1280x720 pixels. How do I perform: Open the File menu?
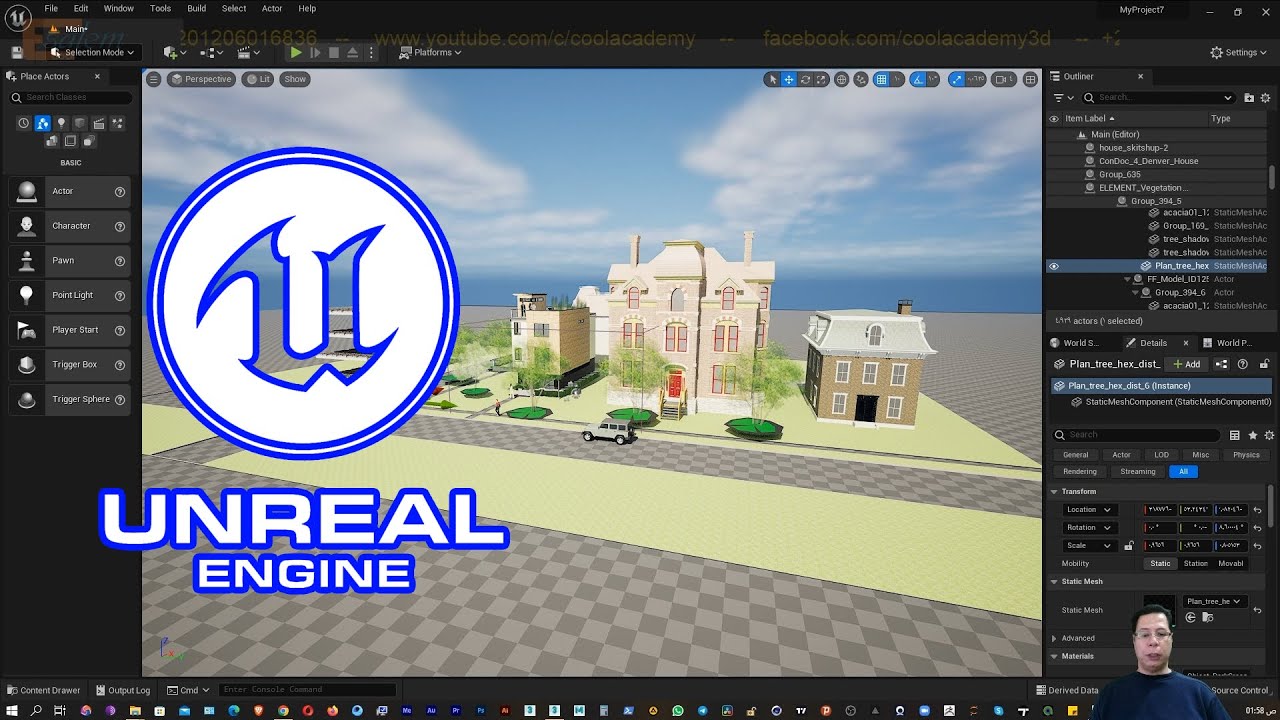(x=51, y=8)
